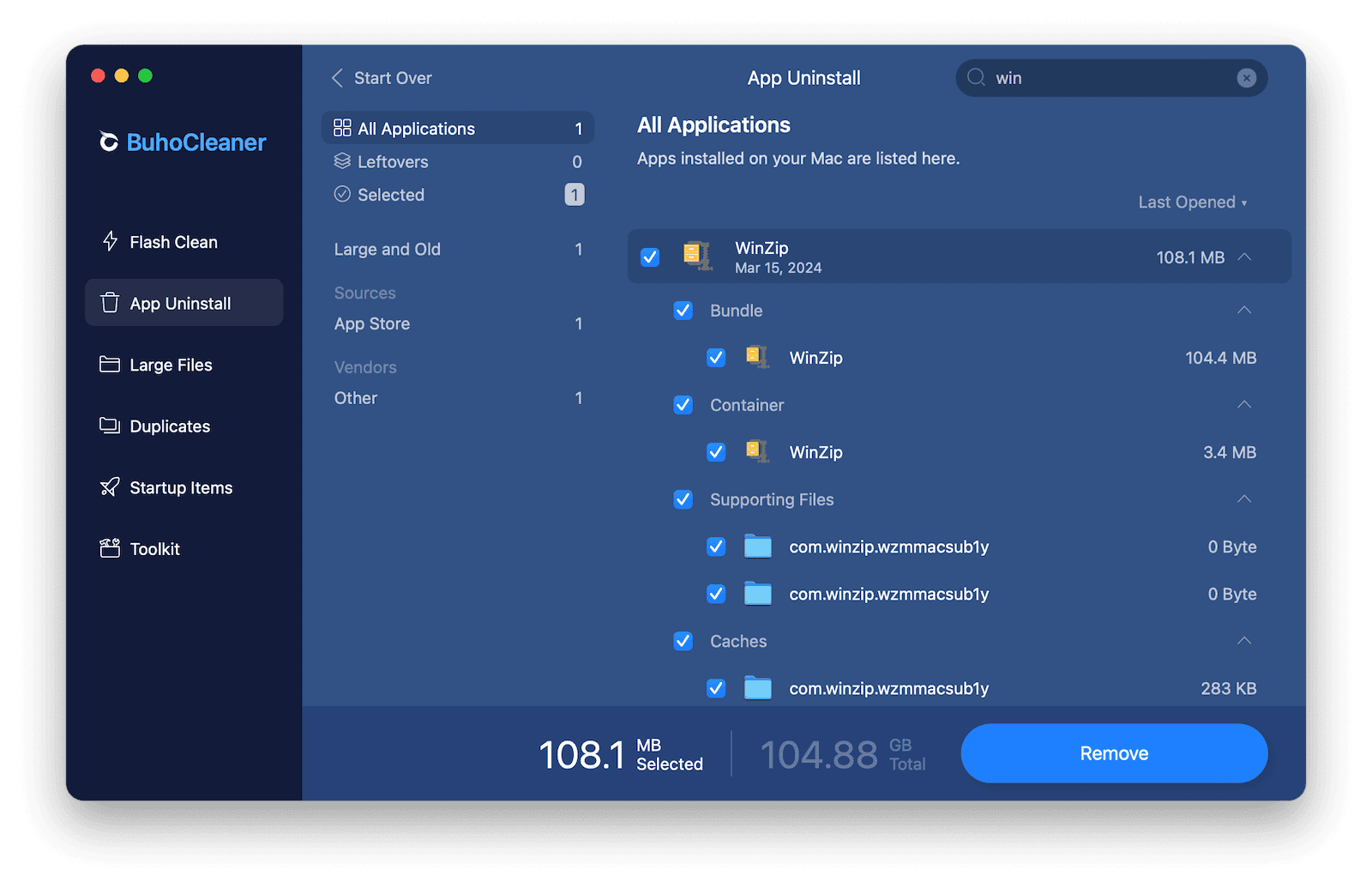Screen dimensions: 1372x888
Task: Click the WinZip app icon in the top row
Action: pos(697,256)
